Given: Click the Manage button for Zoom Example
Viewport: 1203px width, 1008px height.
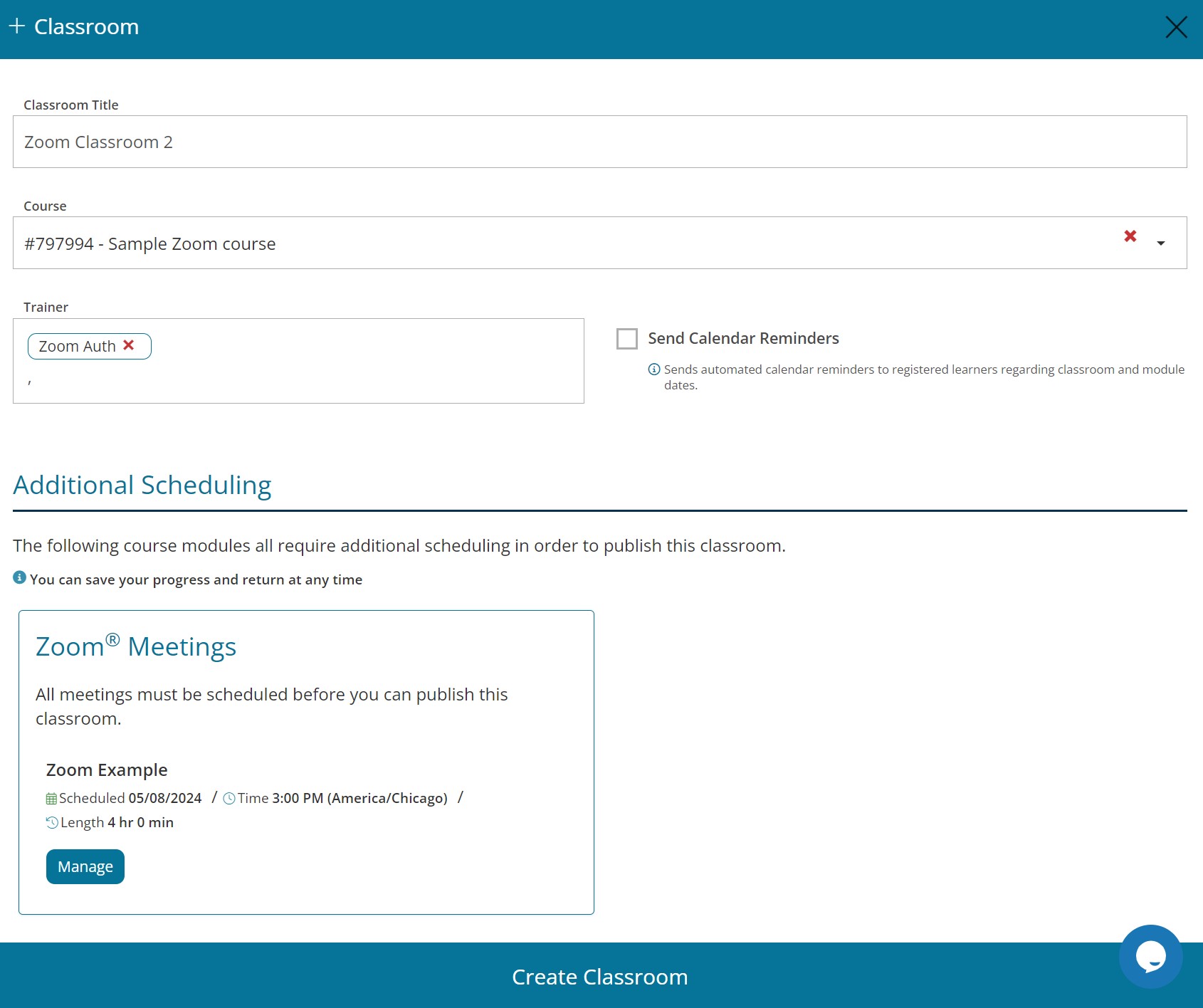Looking at the screenshot, I should tap(85, 866).
